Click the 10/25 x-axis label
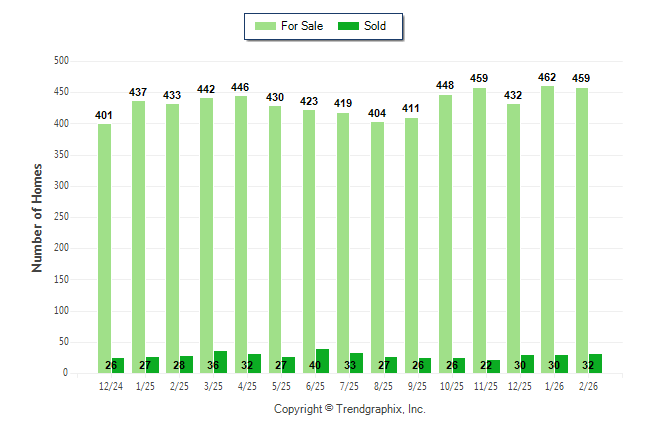The image size is (646, 434). click(452, 385)
